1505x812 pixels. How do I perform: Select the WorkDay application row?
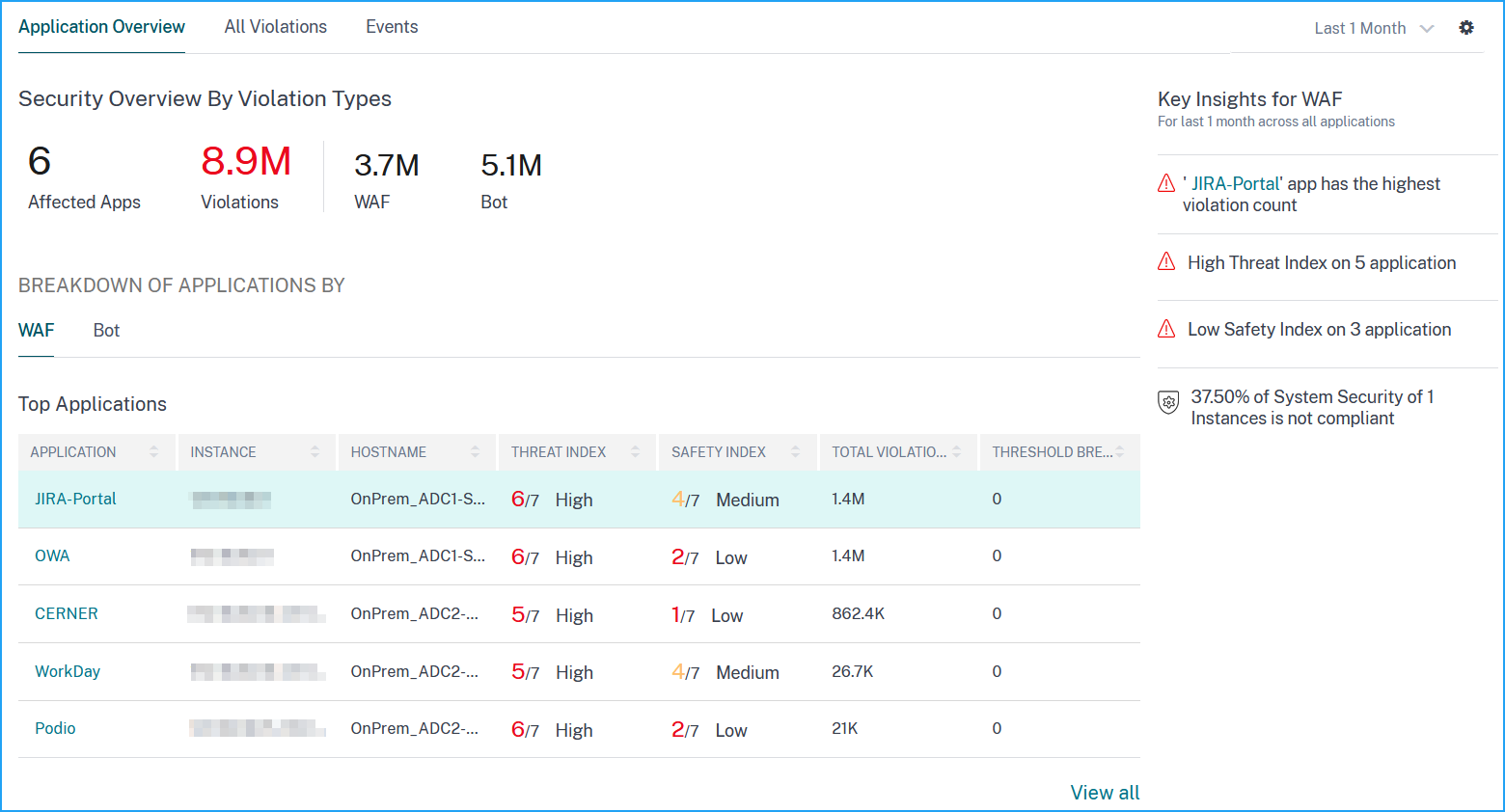579,671
